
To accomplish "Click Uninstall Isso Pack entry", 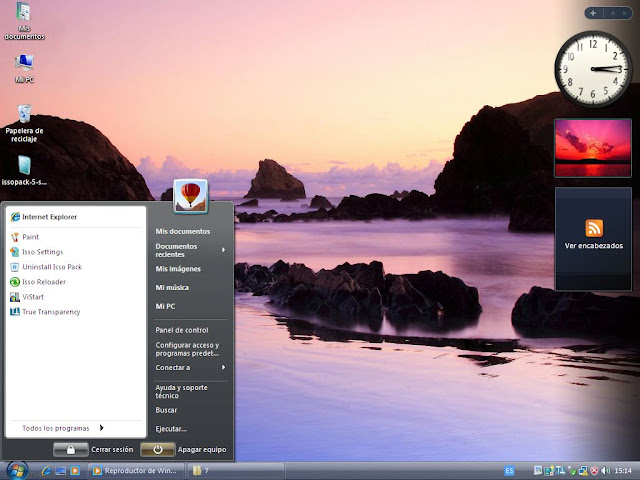I will [x=51, y=267].
